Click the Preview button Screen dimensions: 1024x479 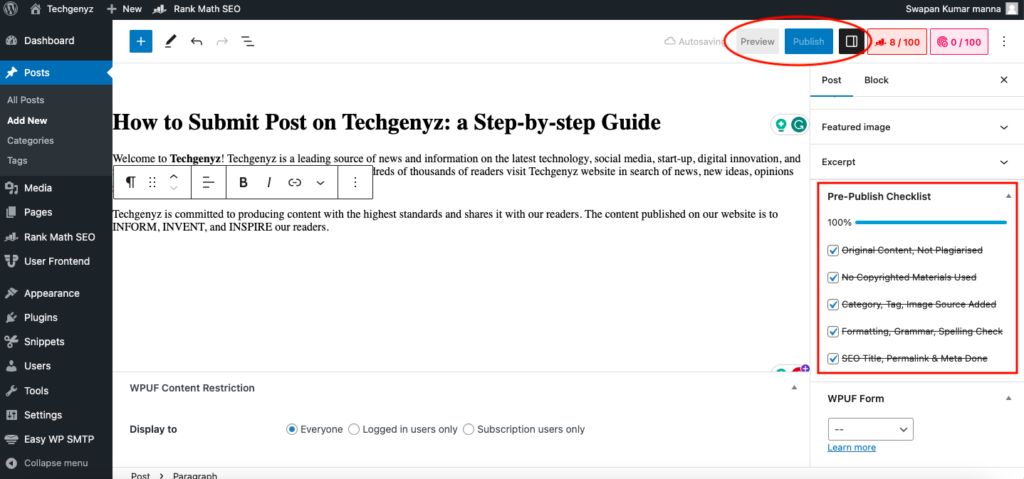coord(758,41)
